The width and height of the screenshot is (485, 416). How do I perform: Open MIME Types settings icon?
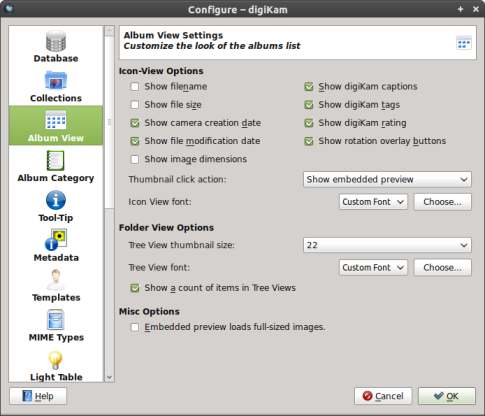click(56, 319)
